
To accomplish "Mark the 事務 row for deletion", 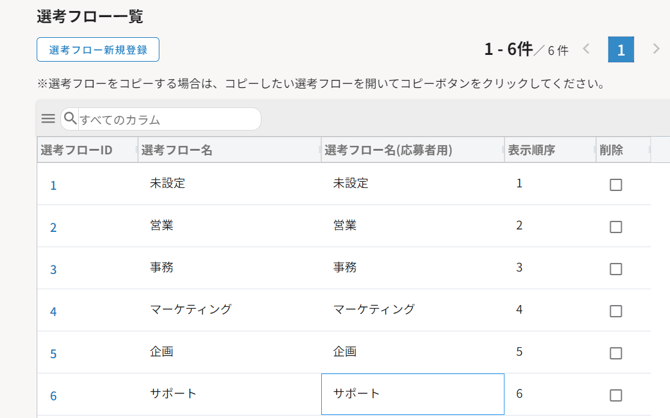I will (x=616, y=269).
